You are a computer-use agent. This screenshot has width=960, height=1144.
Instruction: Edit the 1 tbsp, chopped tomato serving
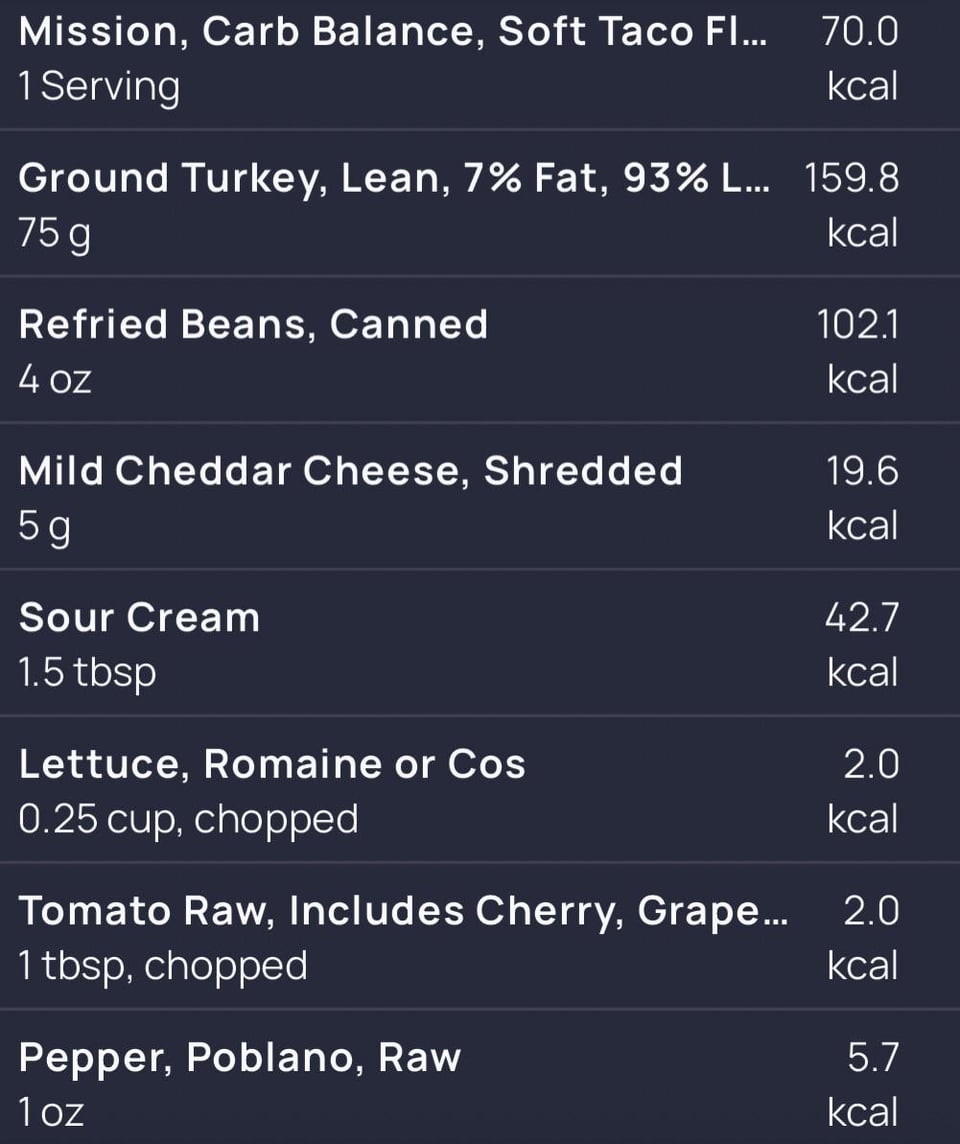pyautogui.click(x=163, y=967)
